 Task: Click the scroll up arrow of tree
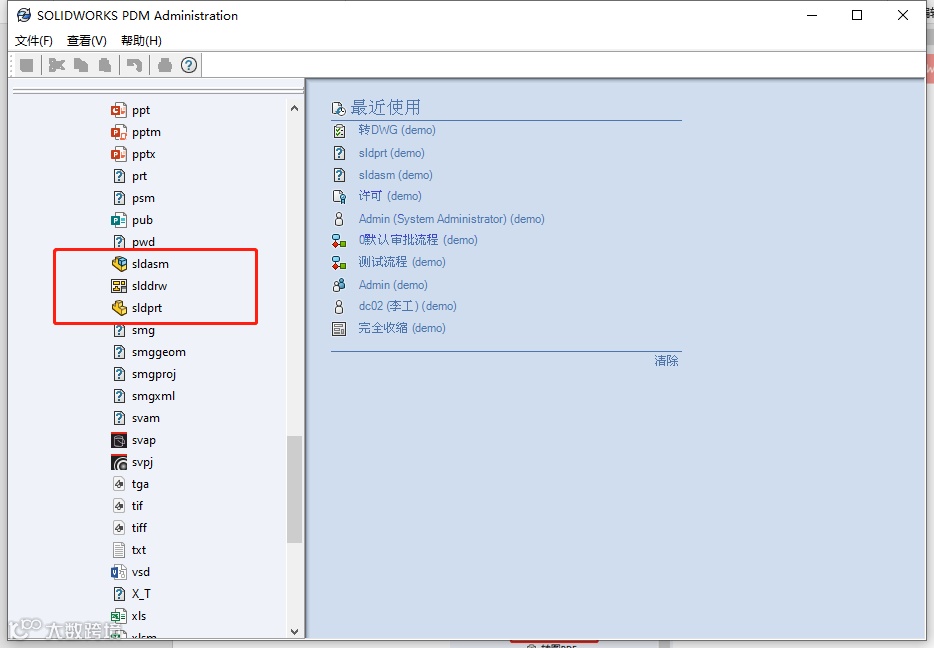(x=294, y=108)
